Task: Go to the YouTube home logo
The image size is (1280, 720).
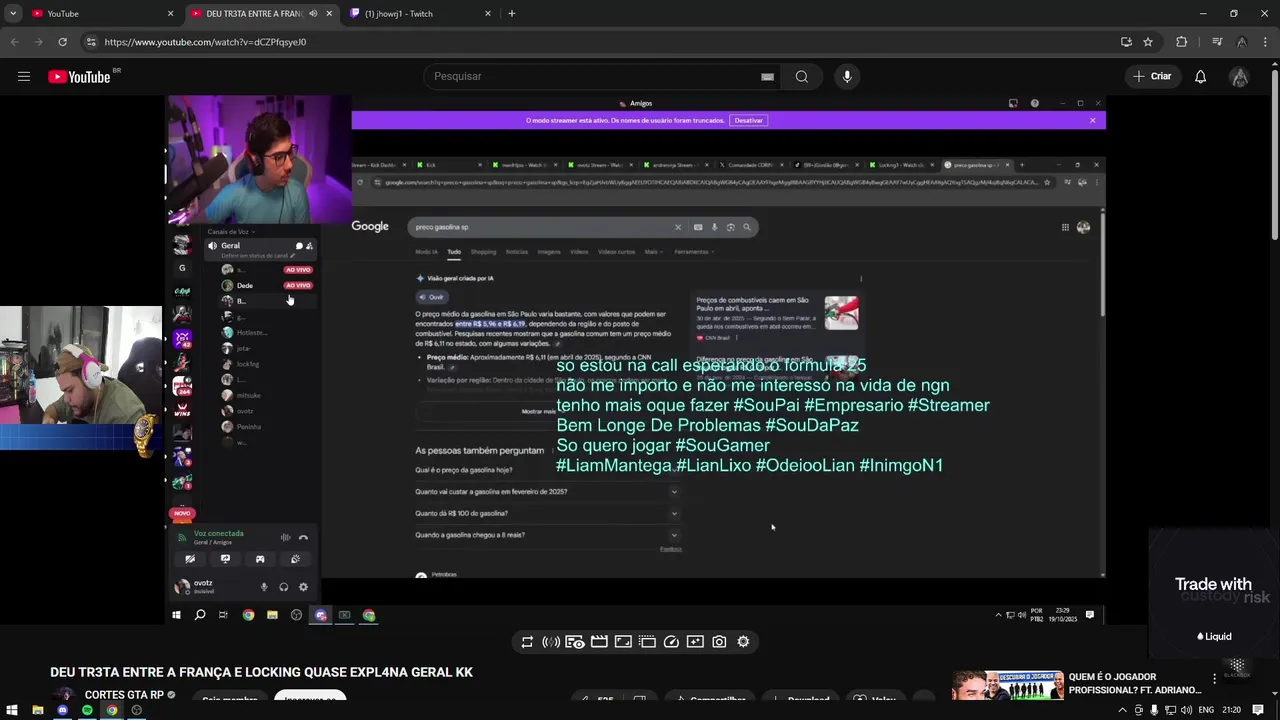Action: tap(79, 77)
